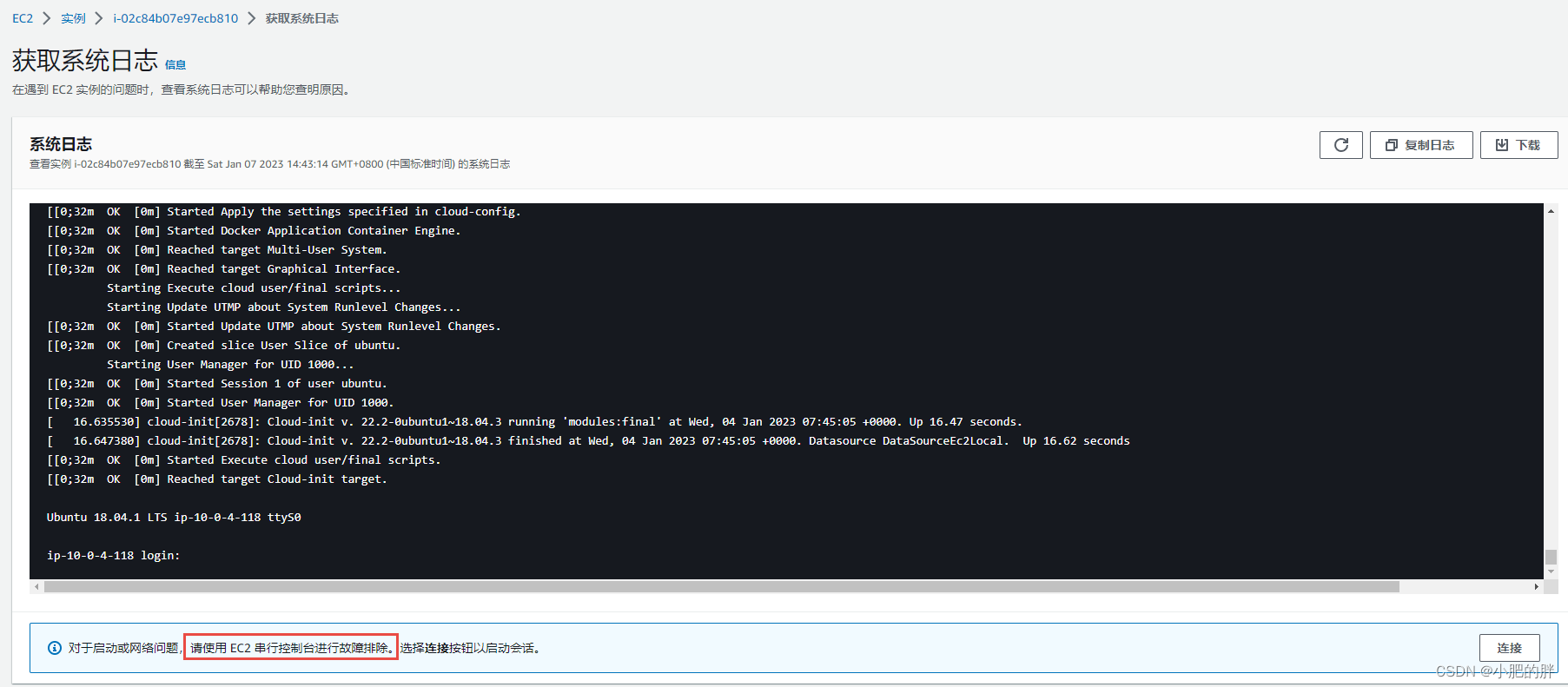The height and width of the screenshot is (687, 1568).
Task: Click 'Reached target Cloud-init target' log line
Action: coord(217,479)
